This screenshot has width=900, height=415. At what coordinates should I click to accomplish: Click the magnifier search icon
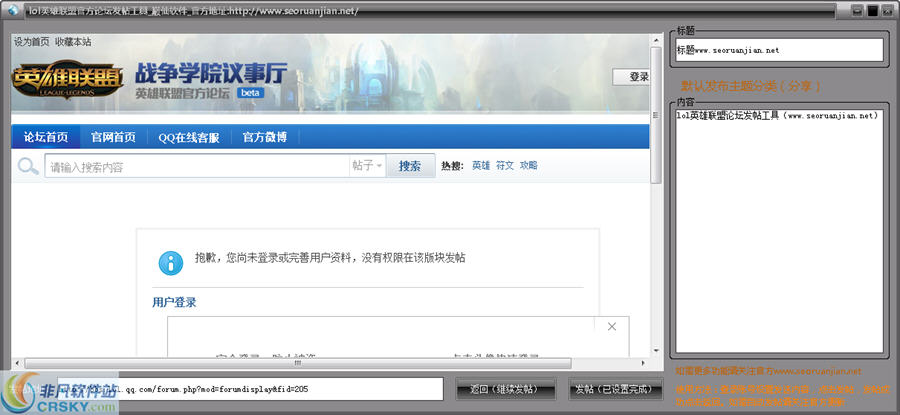pyautogui.click(x=28, y=166)
